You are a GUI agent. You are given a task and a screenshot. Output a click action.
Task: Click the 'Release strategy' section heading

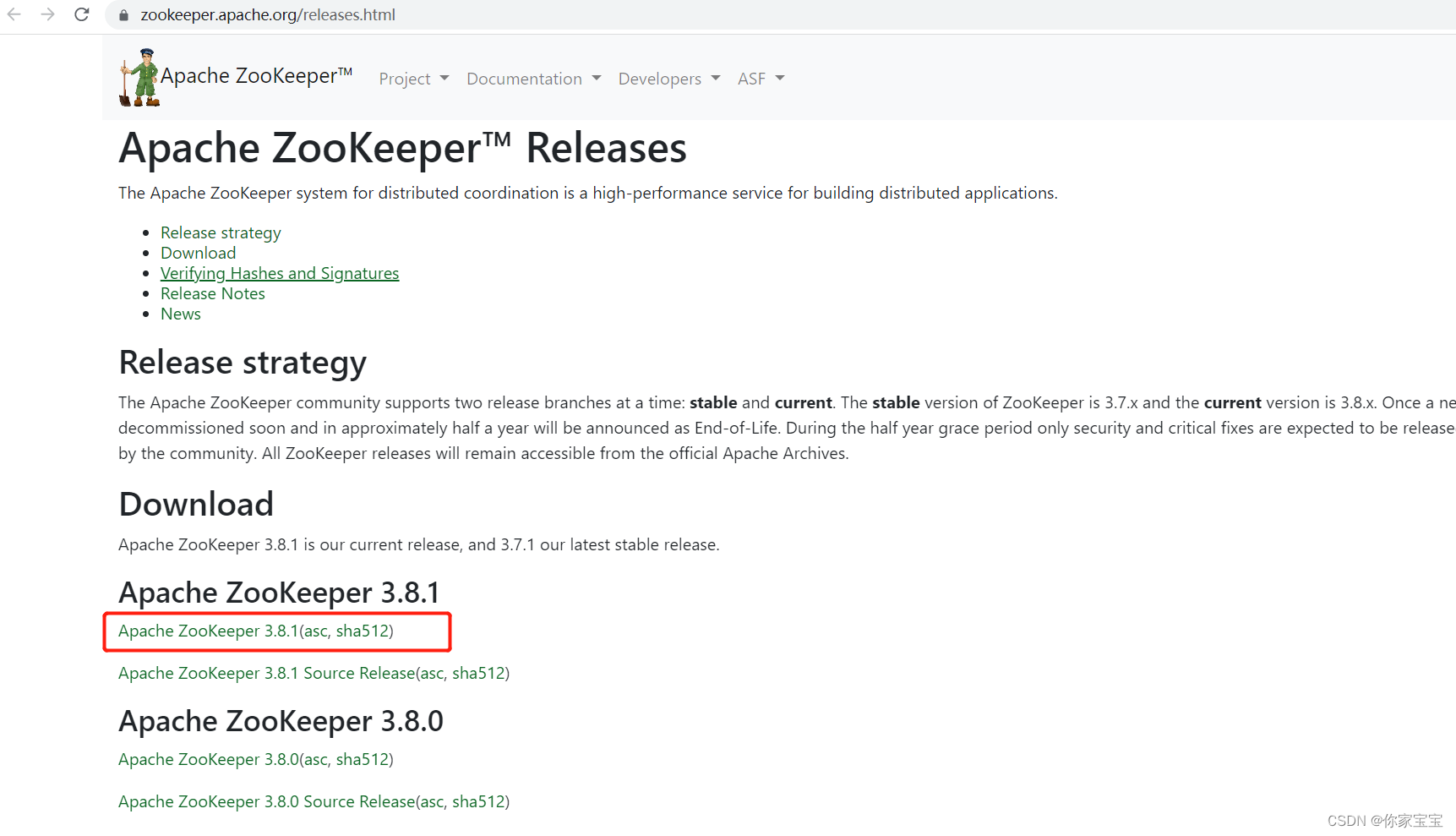click(243, 363)
